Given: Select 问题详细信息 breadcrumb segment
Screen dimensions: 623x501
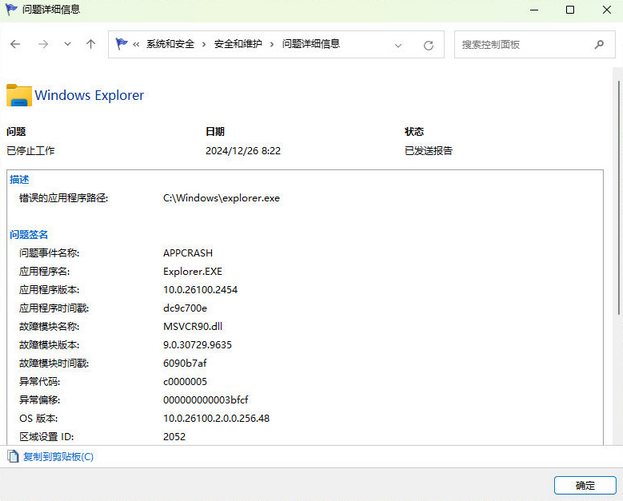Looking at the screenshot, I should 310,45.
